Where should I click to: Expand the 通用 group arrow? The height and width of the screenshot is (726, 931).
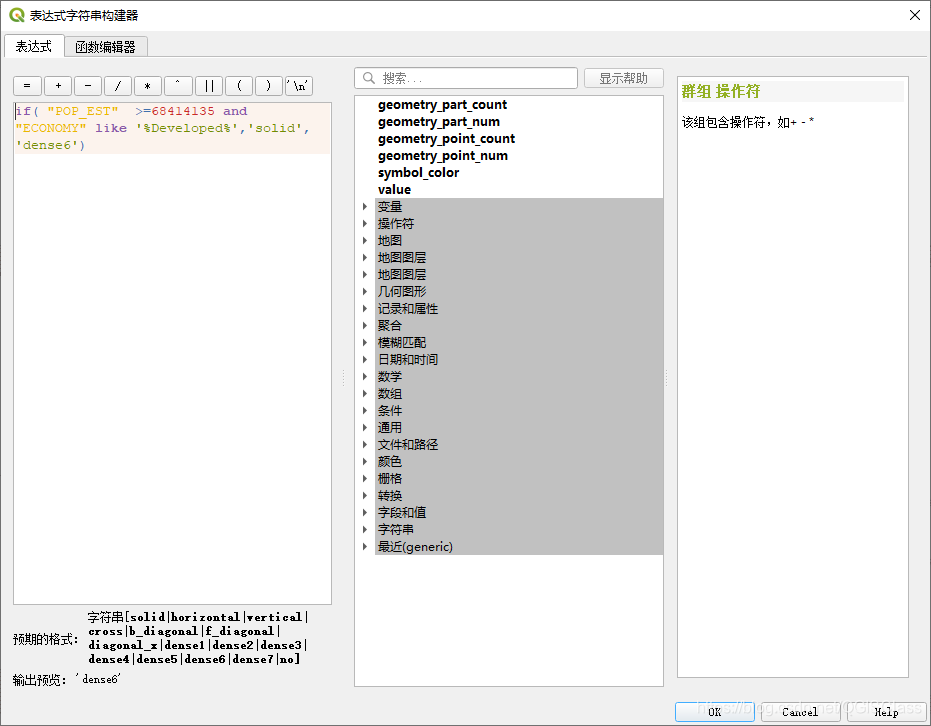coord(365,427)
